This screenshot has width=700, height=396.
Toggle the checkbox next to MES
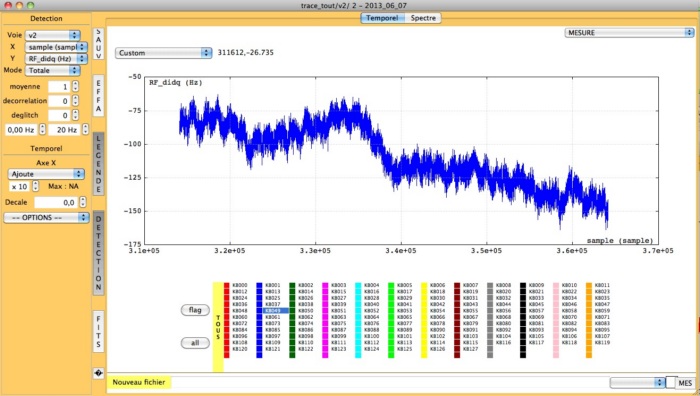tap(671, 383)
